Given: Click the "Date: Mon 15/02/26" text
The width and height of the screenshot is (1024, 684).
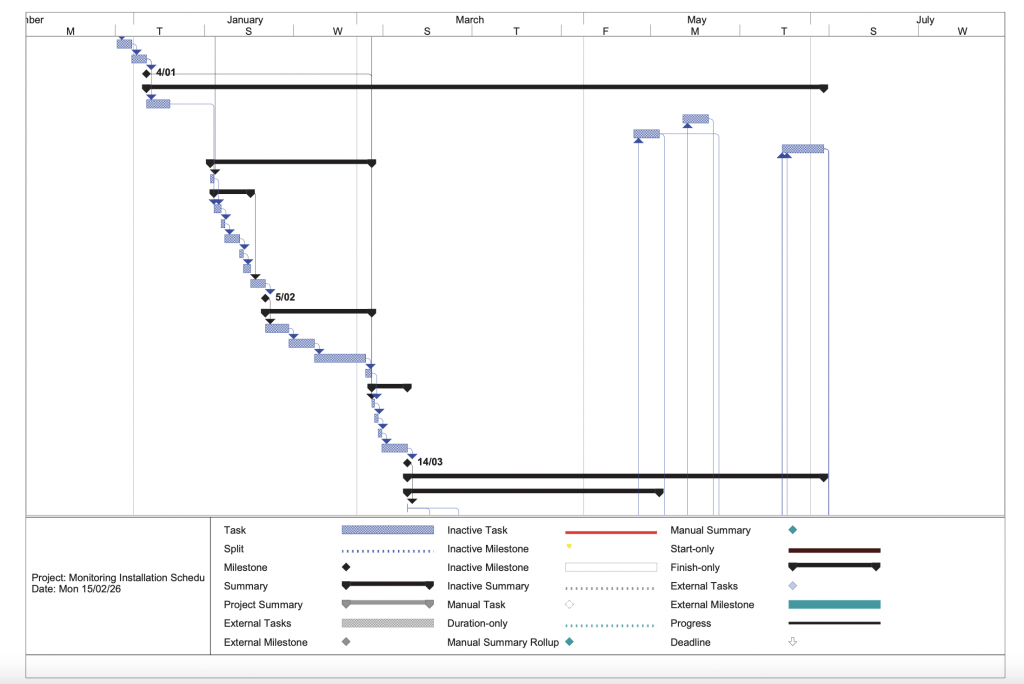Looking at the screenshot, I should click(x=76, y=589).
